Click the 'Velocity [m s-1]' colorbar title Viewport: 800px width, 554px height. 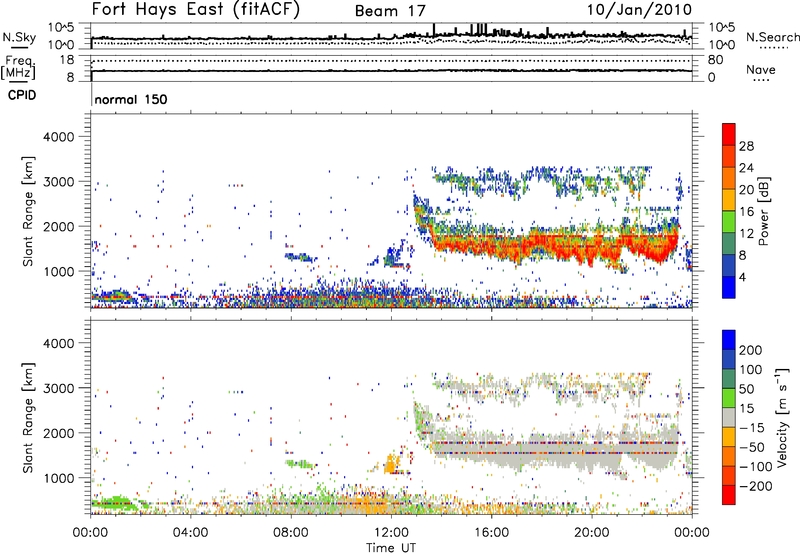point(781,417)
